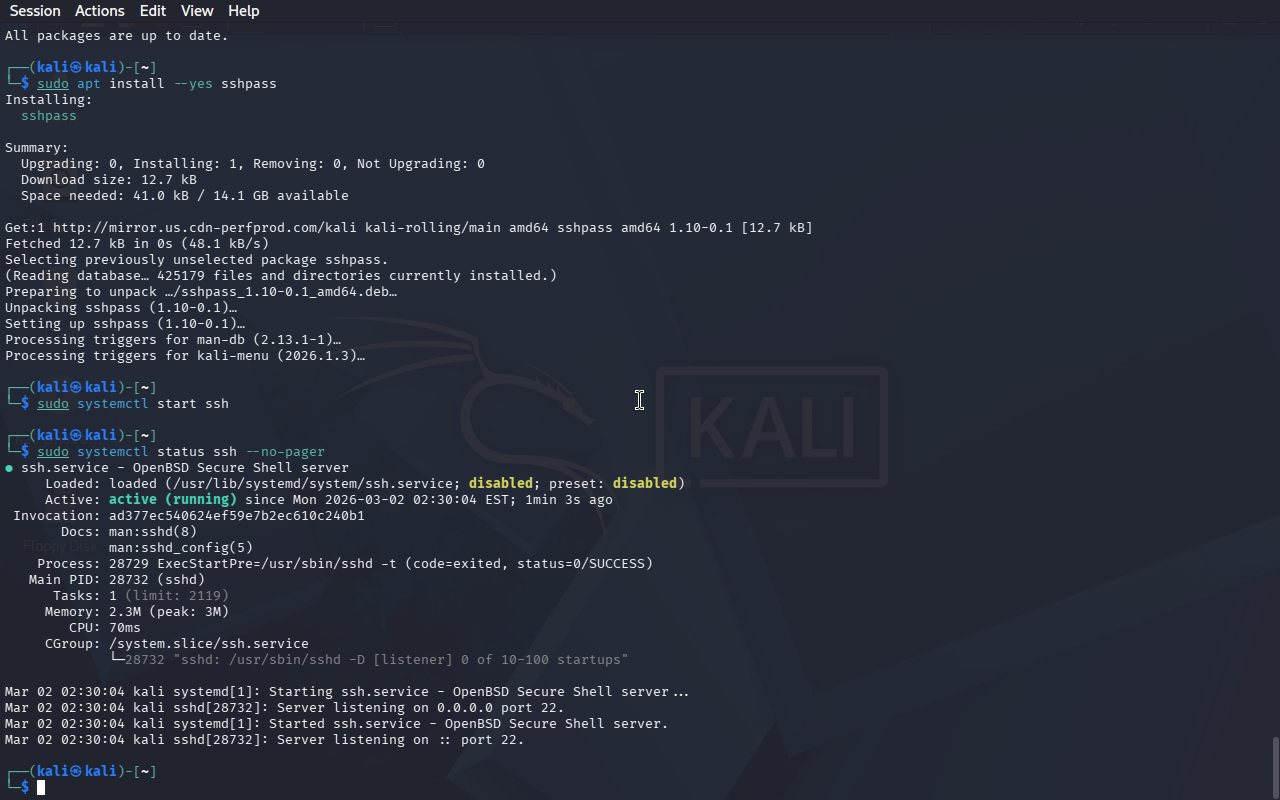The image size is (1280, 800).
Task: Open the Help menu
Action: point(243,11)
